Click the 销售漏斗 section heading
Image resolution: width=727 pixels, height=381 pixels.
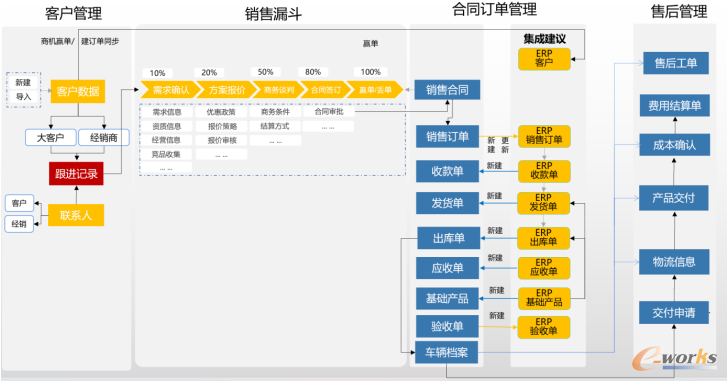point(273,14)
